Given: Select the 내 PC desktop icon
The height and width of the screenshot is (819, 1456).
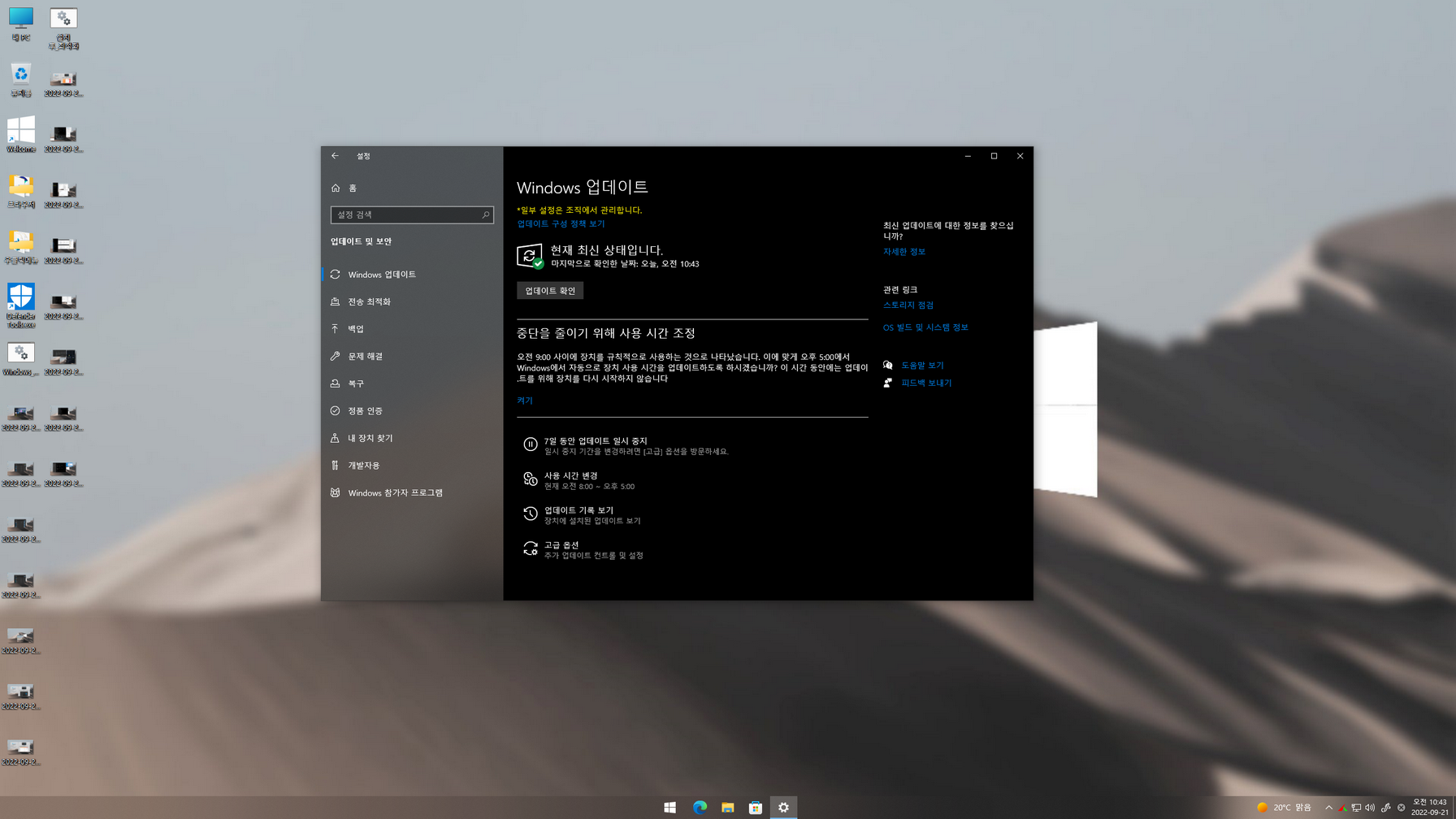Looking at the screenshot, I should pyautogui.click(x=21, y=24).
